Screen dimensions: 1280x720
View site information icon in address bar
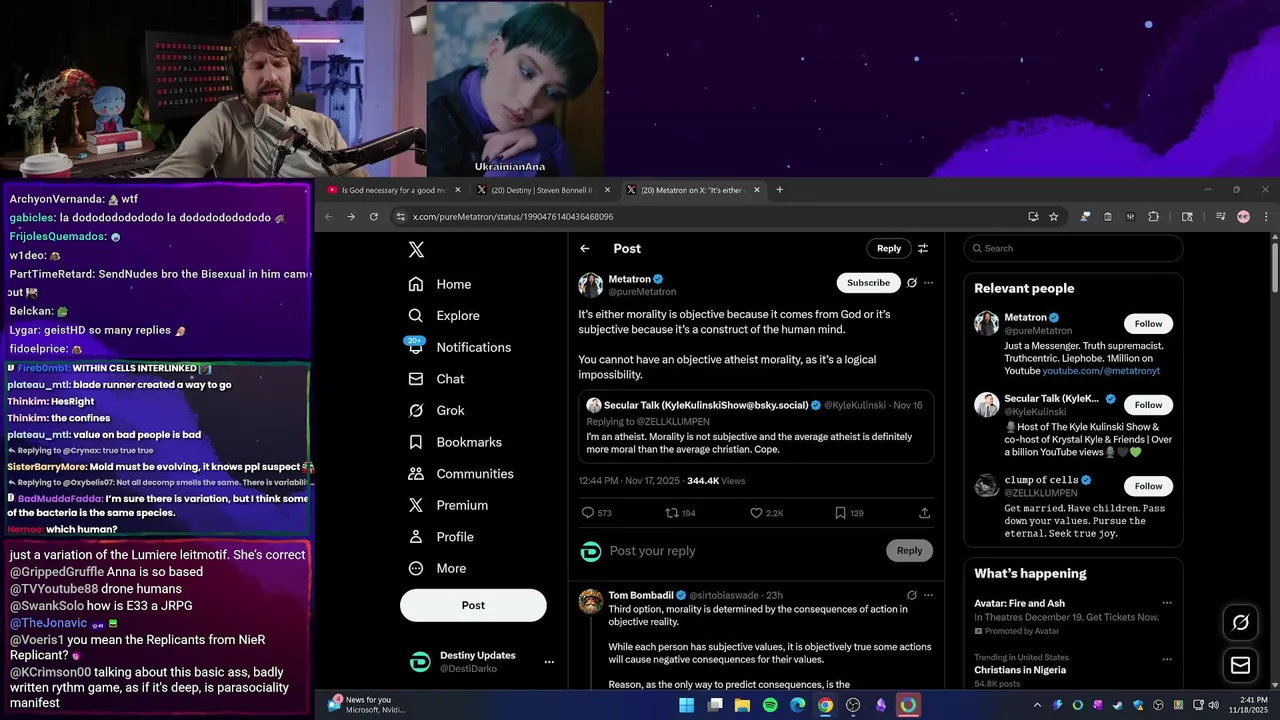tap(400, 216)
